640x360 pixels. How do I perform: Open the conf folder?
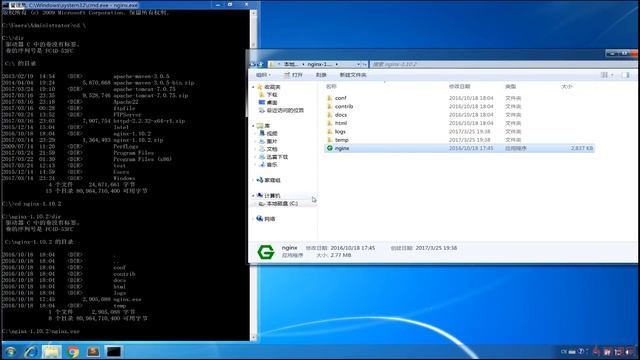(x=340, y=98)
